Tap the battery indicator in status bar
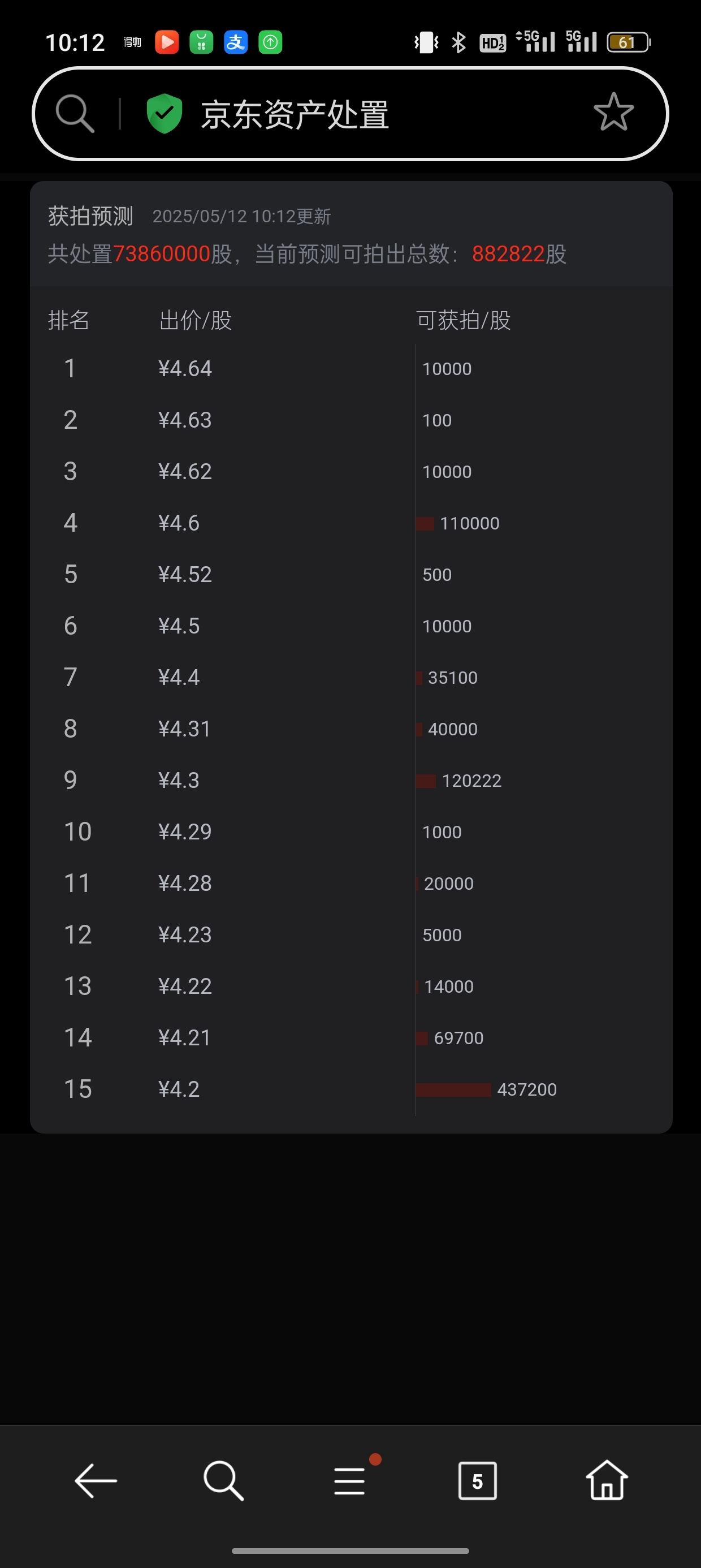 (x=629, y=42)
